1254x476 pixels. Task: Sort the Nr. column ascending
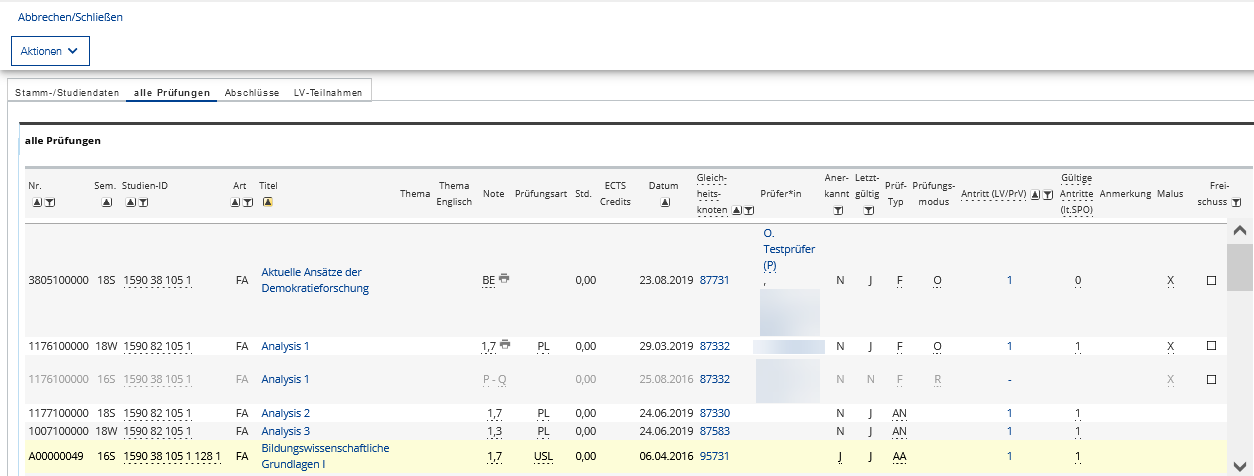37,202
